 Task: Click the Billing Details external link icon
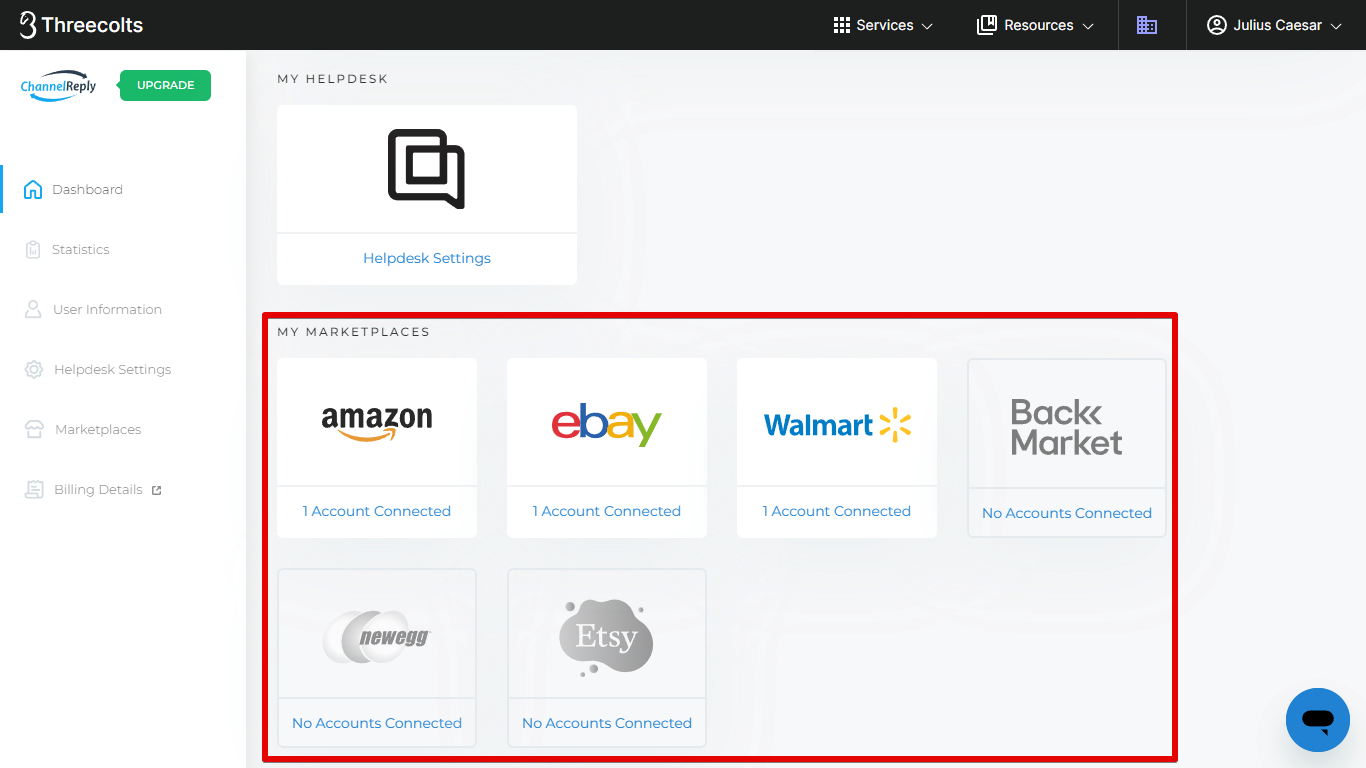click(156, 490)
